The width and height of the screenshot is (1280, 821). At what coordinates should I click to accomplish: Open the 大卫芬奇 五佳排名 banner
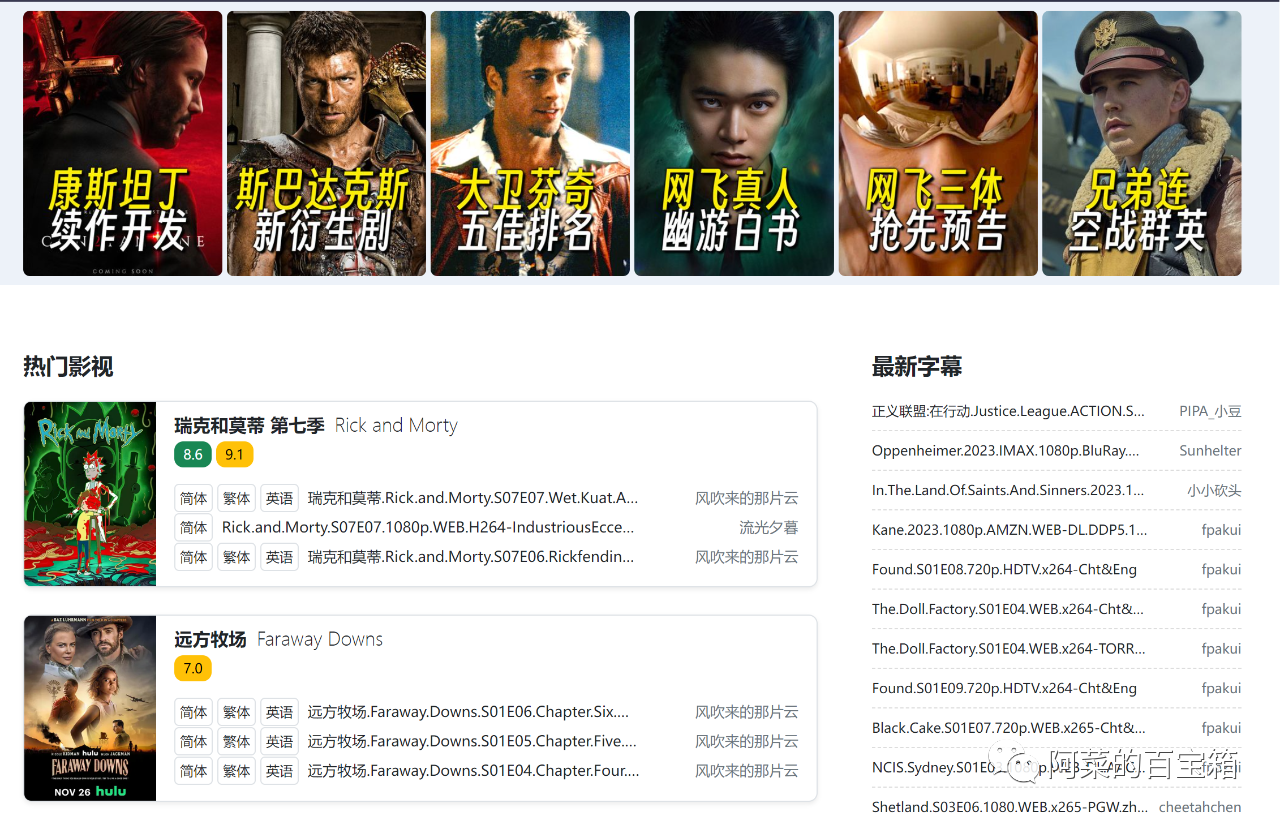pos(530,143)
